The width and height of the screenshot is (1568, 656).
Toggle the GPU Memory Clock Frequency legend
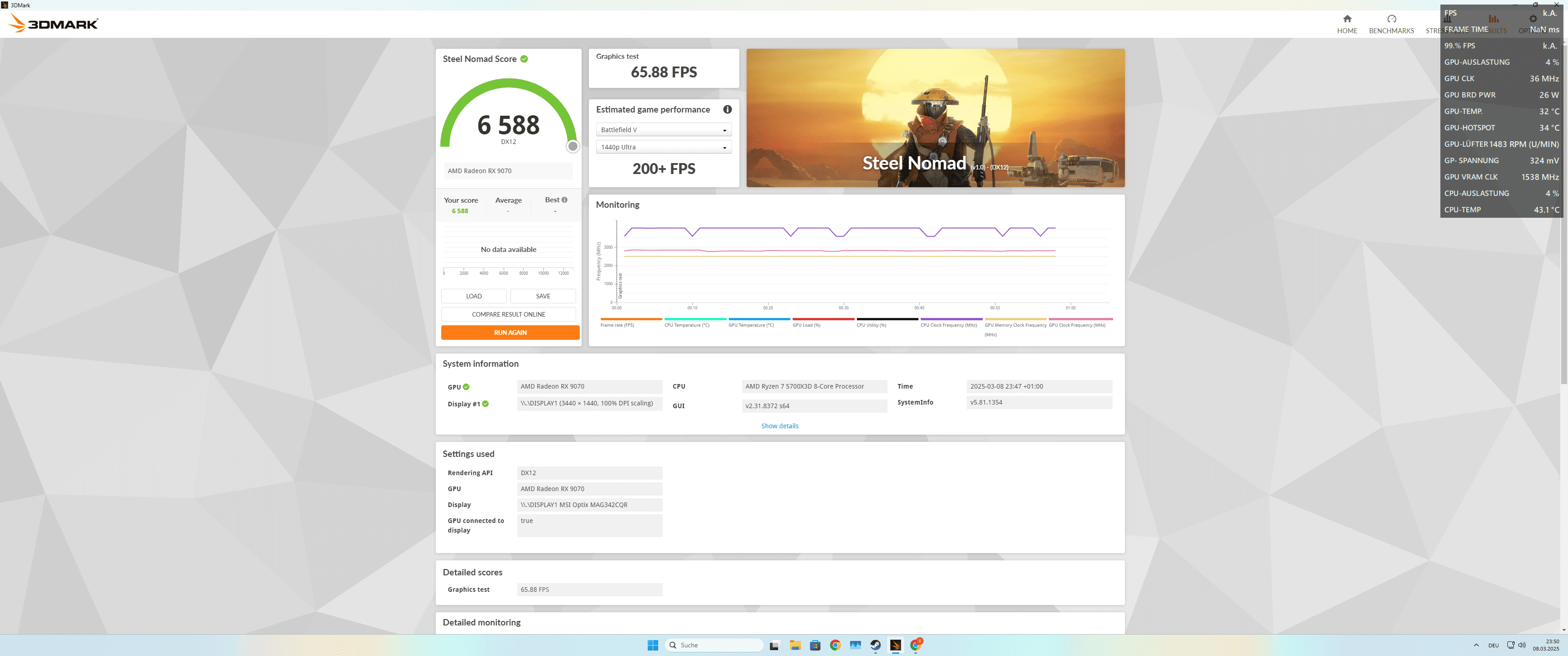click(1015, 328)
